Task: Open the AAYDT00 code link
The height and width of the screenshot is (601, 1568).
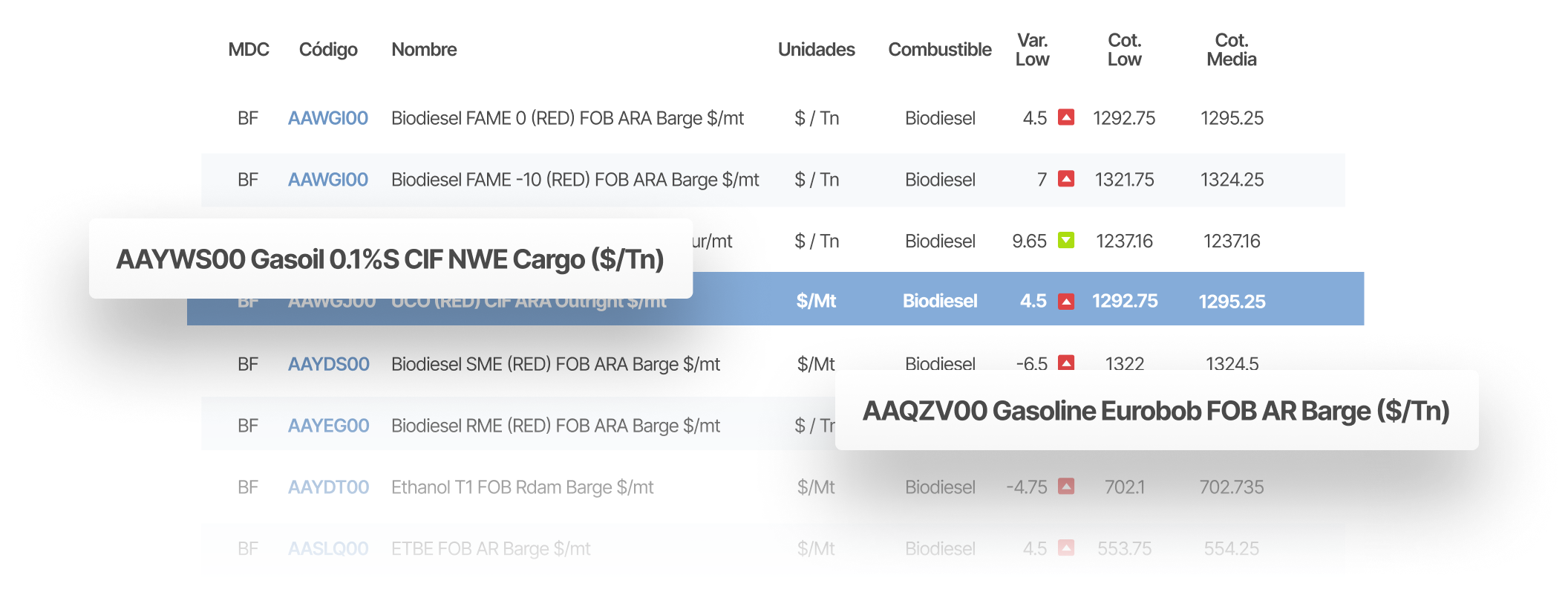Action: pyautogui.click(x=329, y=487)
